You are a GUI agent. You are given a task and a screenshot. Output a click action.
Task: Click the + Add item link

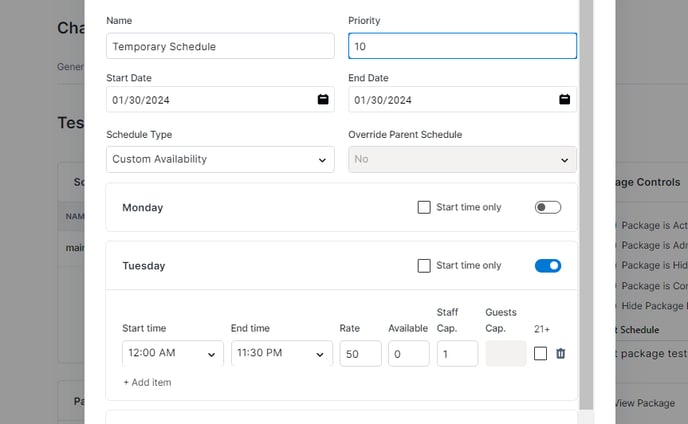click(147, 382)
